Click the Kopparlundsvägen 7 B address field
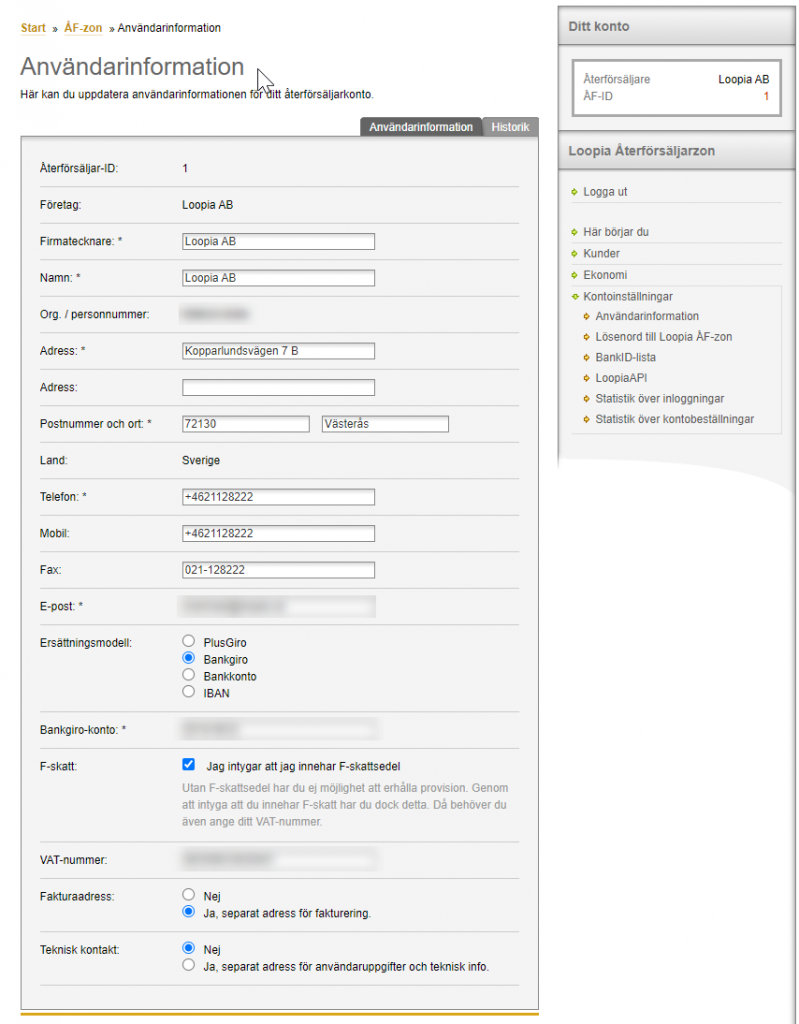799x1024 pixels. (278, 351)
